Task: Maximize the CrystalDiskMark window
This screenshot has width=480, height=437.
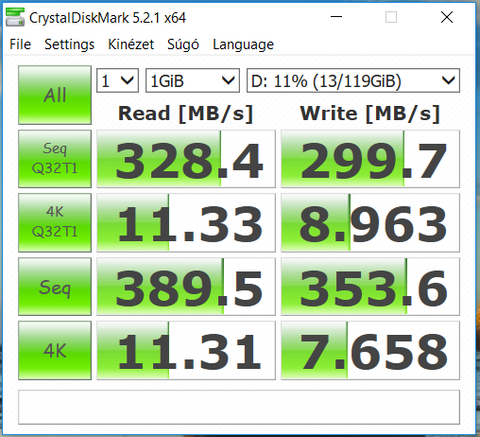Action: click(391, 17)
